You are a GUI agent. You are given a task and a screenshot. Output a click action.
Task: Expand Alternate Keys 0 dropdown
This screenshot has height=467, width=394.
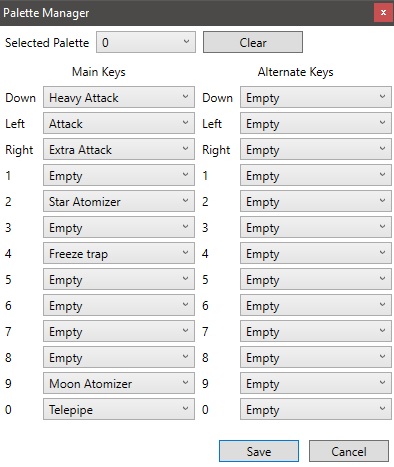316,409
